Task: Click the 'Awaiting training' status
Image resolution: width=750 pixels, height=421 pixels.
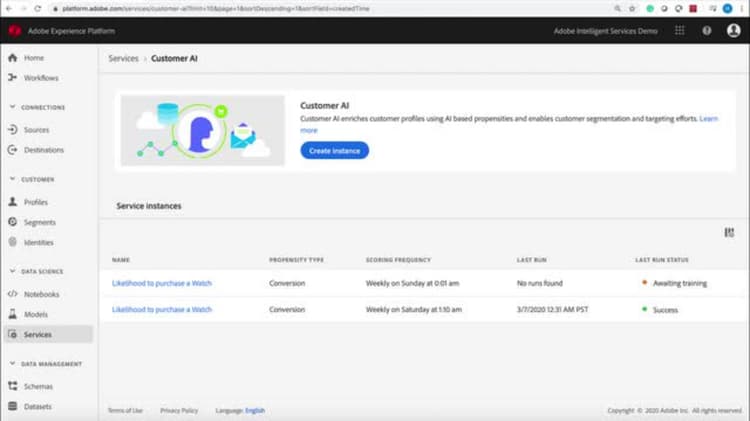Action: pyautogui.click(x=680, y=283)
